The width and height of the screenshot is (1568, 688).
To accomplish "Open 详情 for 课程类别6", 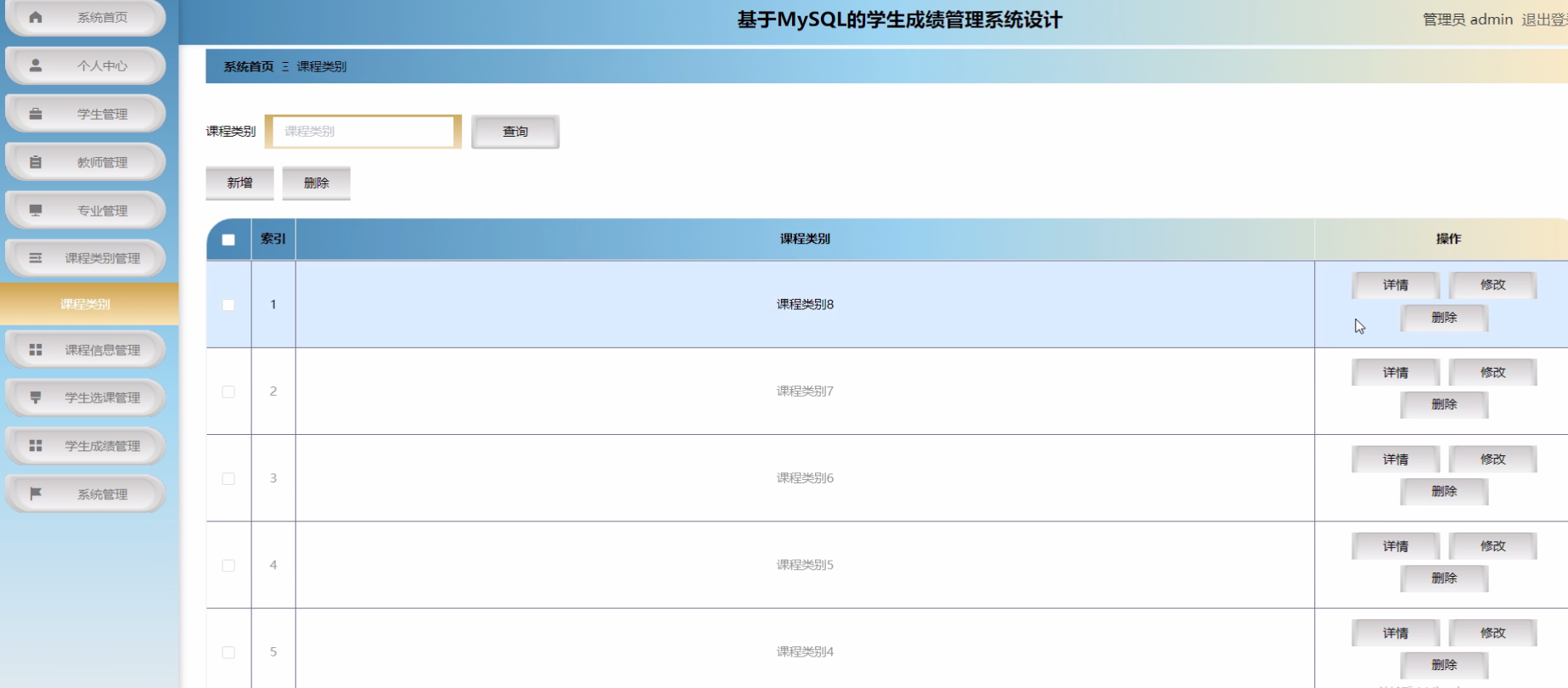I will 1396,460.
